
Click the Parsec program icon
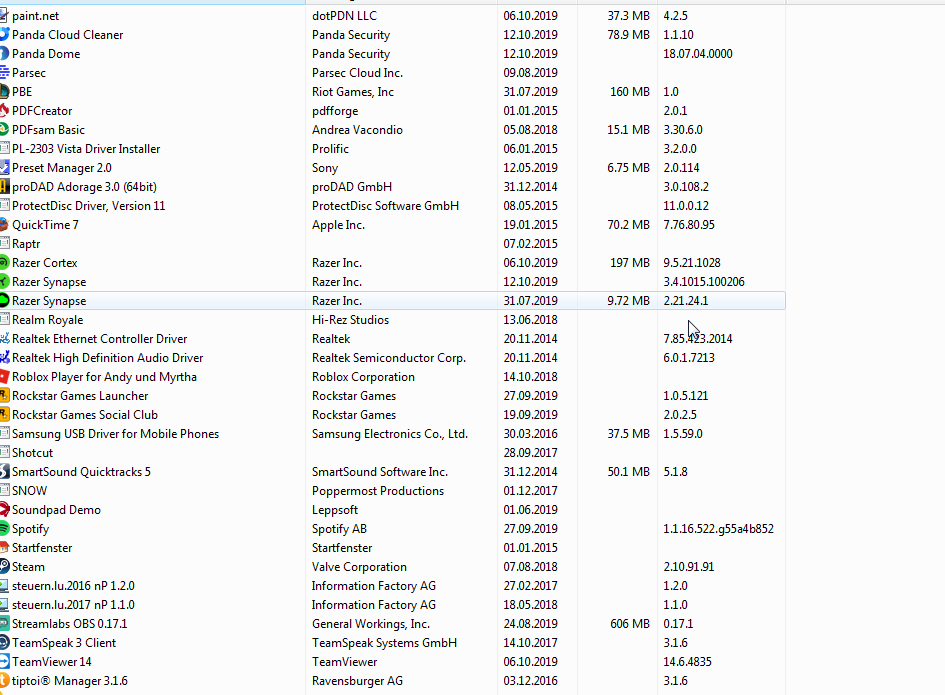pos(4,72)
